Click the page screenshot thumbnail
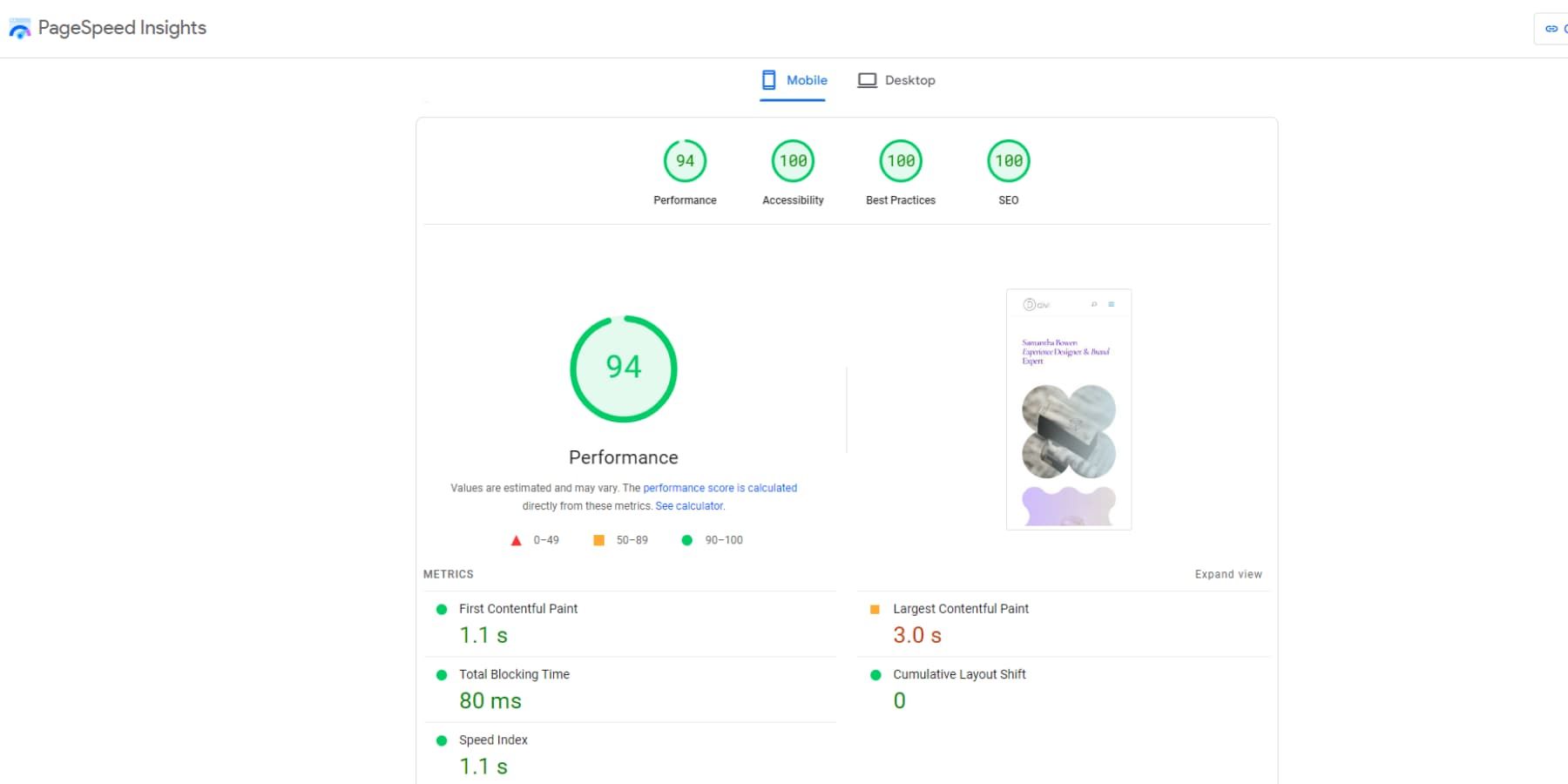 [x=1069, y=409]
